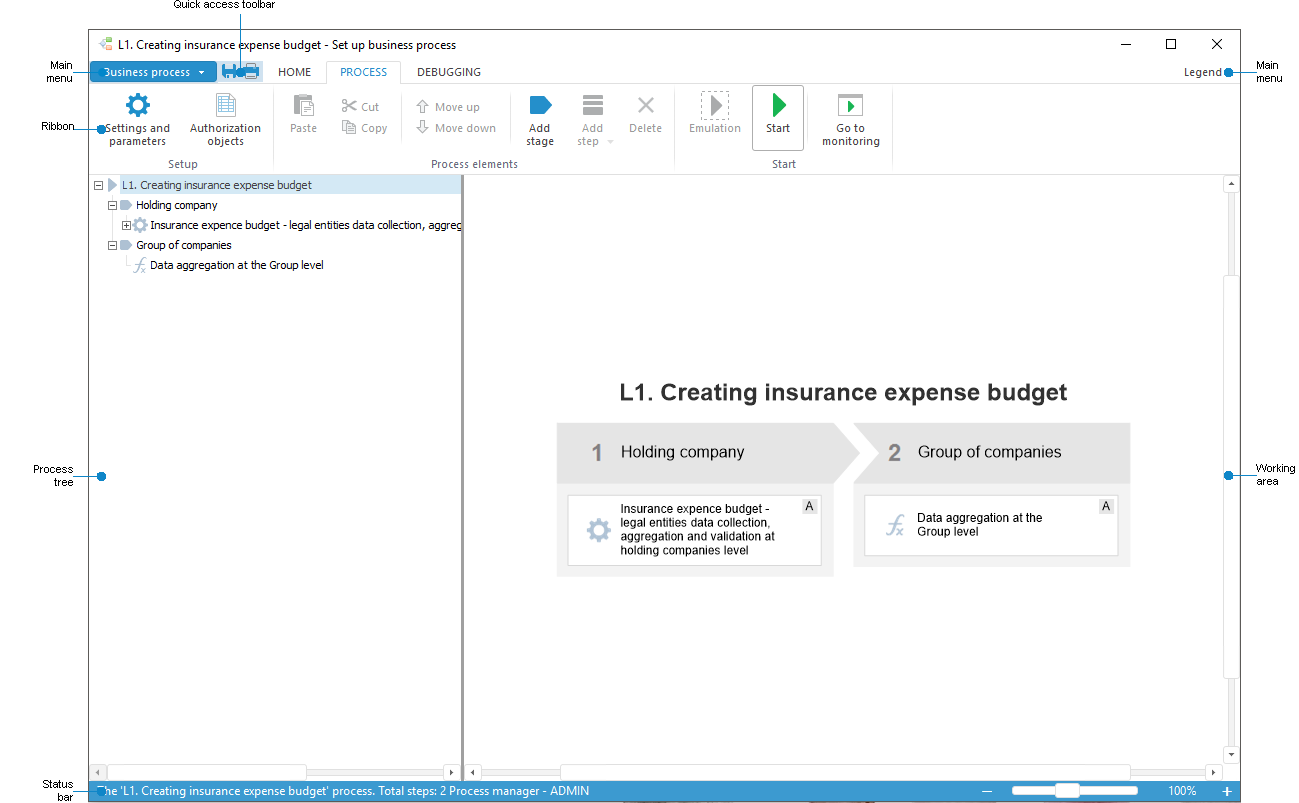Move the selected element up

point(447,107)
